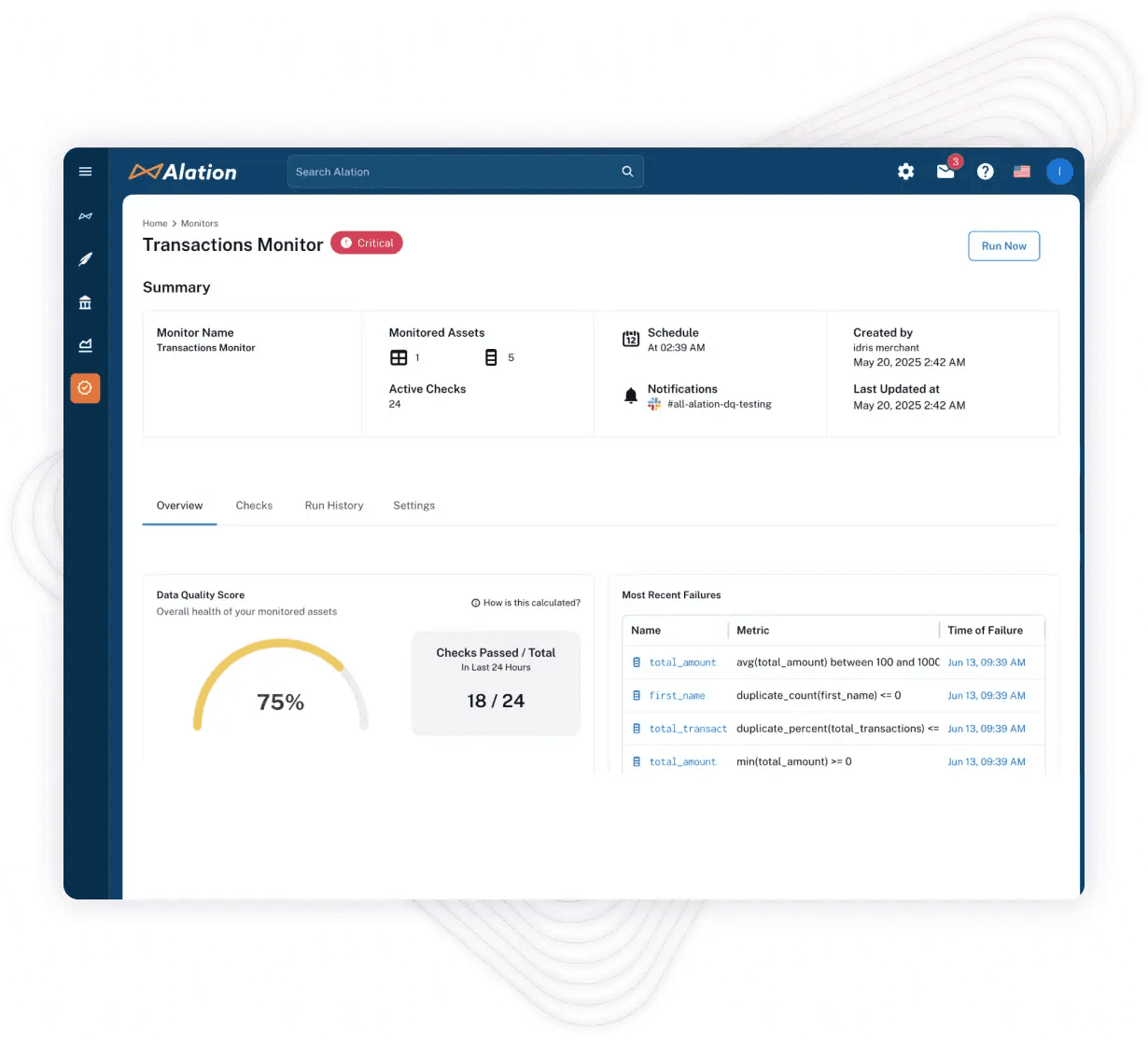Open the US flag language selector
The width and height of the screenshot is (1148, 1045).
1022,172
